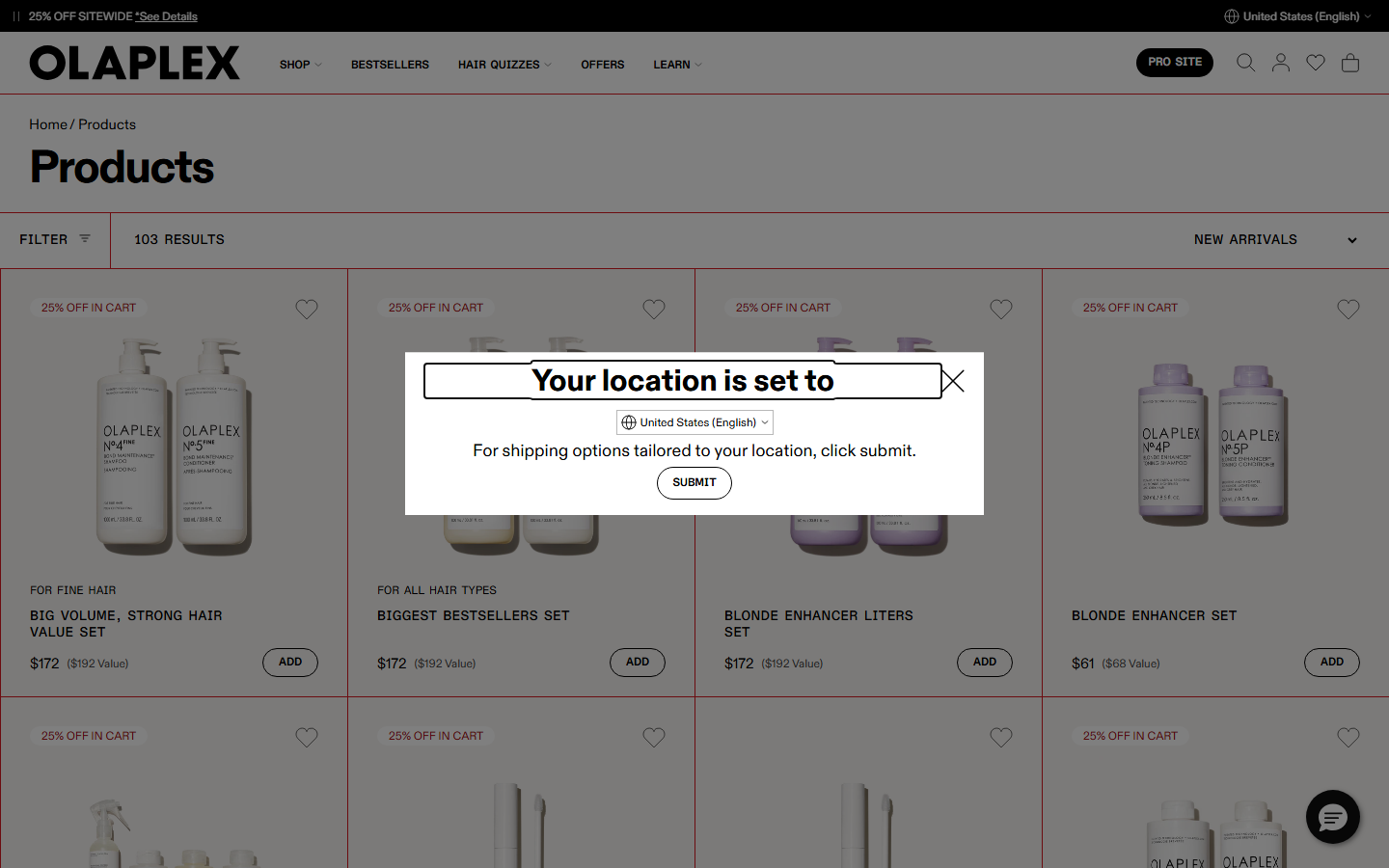Click the Products breadcrumb
Screen dimensions: 1389x868
[x=107, y=124]
